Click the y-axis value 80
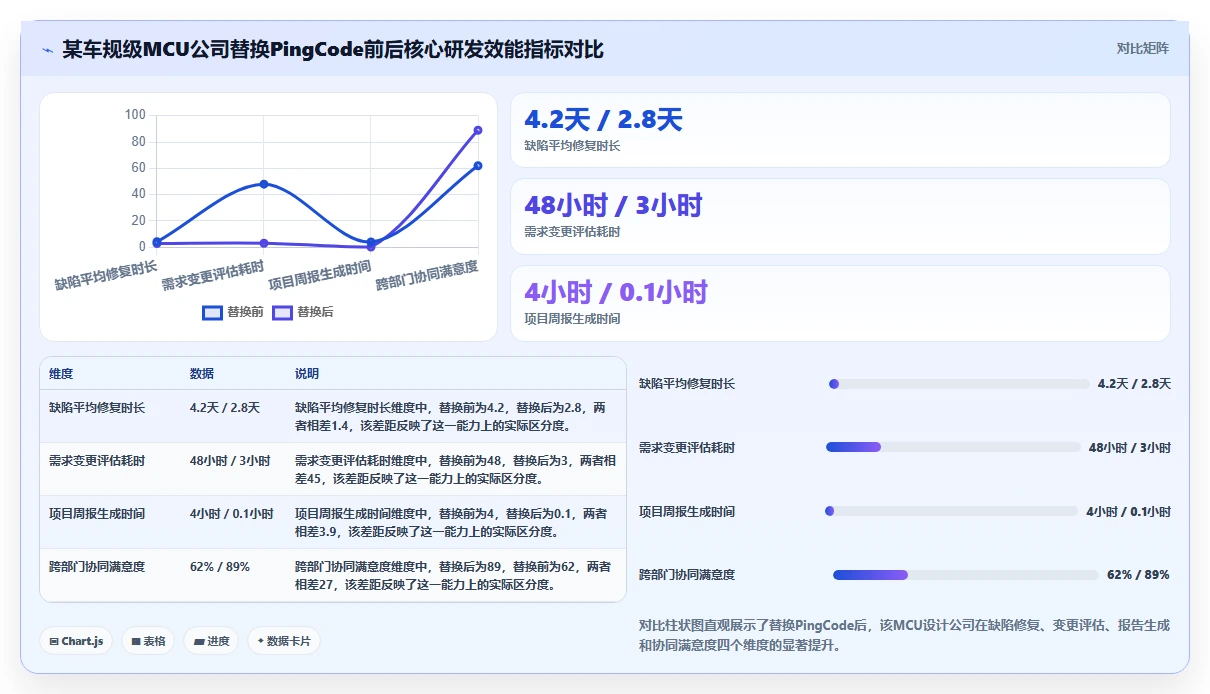This screenshot has height=694, width=1210. [x=139, y=142]
